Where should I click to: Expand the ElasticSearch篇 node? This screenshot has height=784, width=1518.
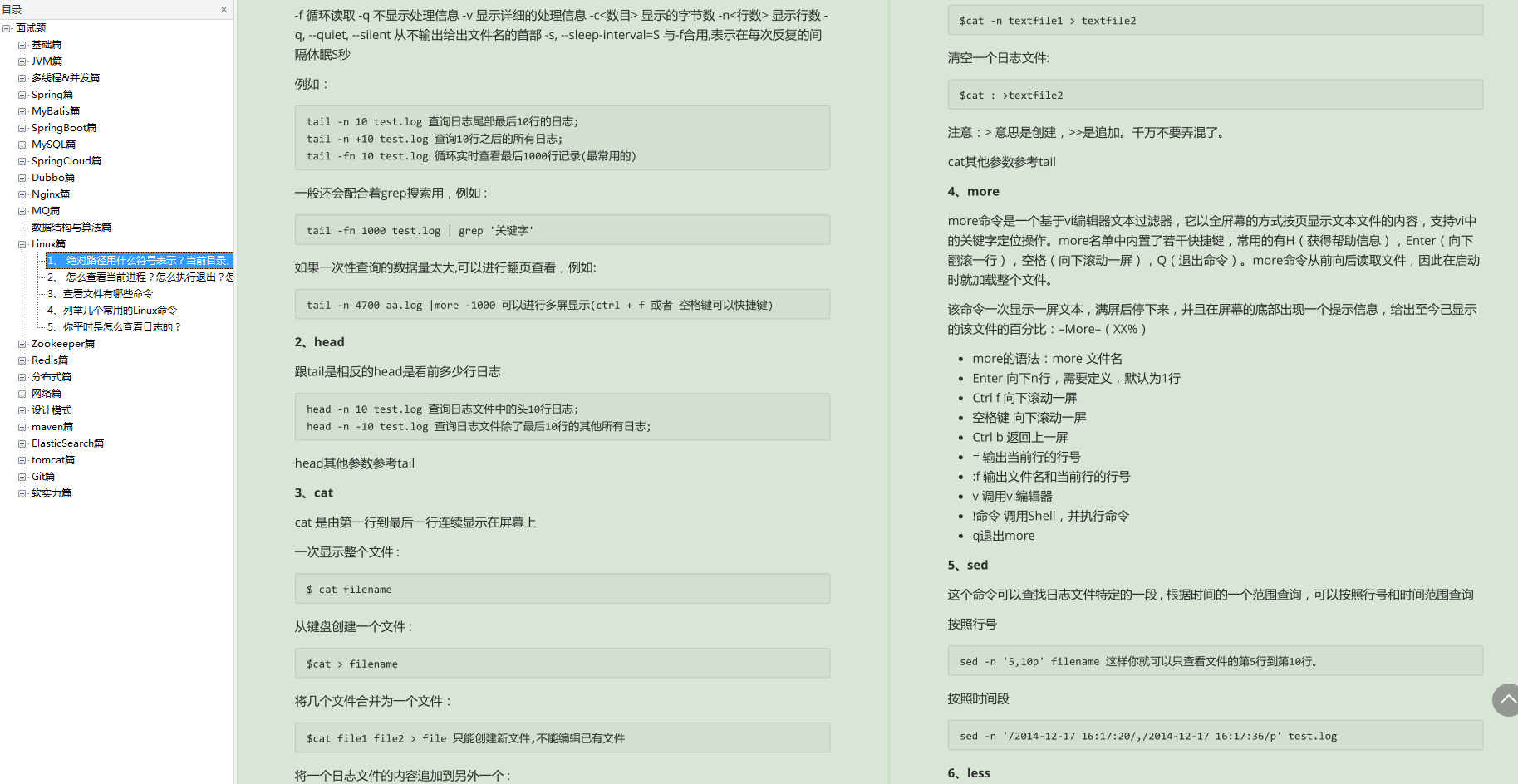(x=22, y=443)
